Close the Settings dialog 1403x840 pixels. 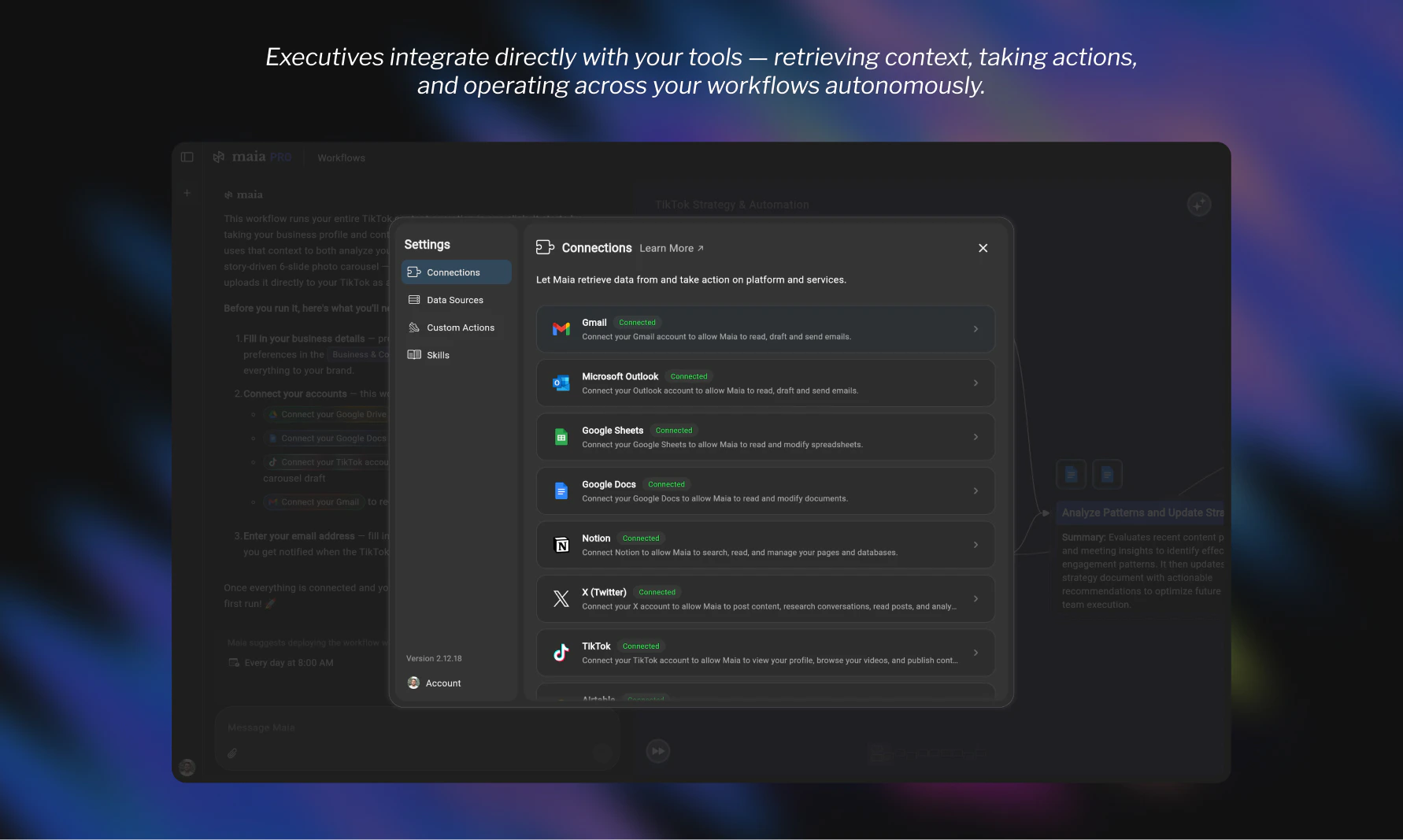(x=983, y=248)
